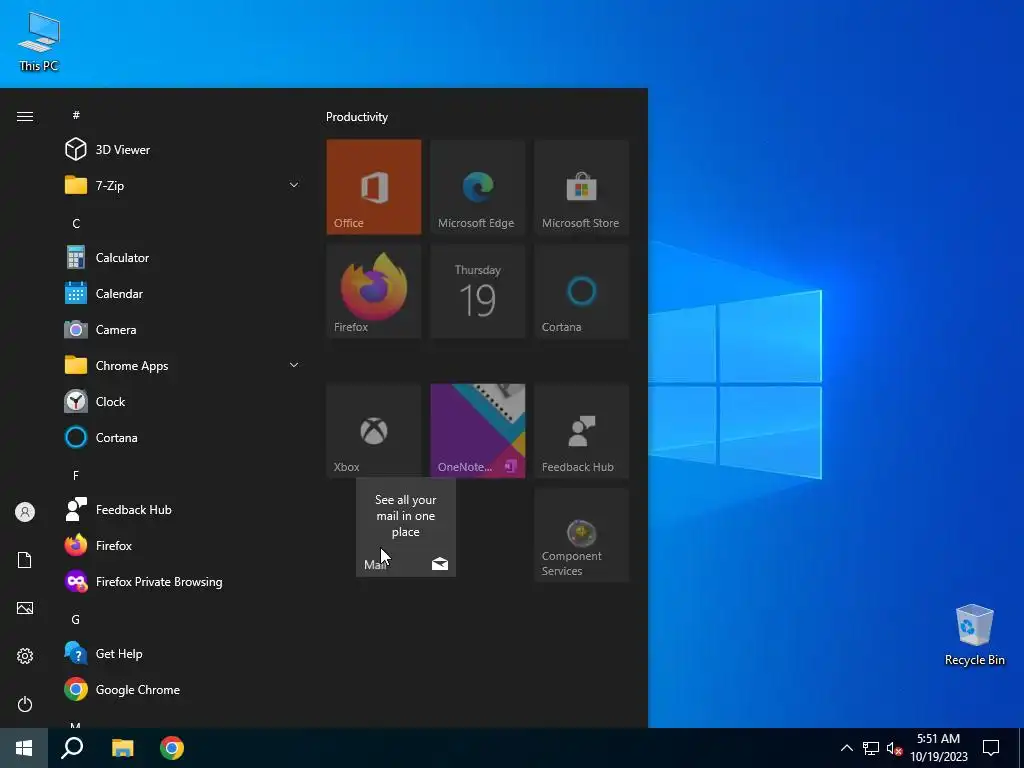The width and height of the screenshot is (1024, 768).
Task: Launch Google Chrome from the app list
Action: (182, 690)
